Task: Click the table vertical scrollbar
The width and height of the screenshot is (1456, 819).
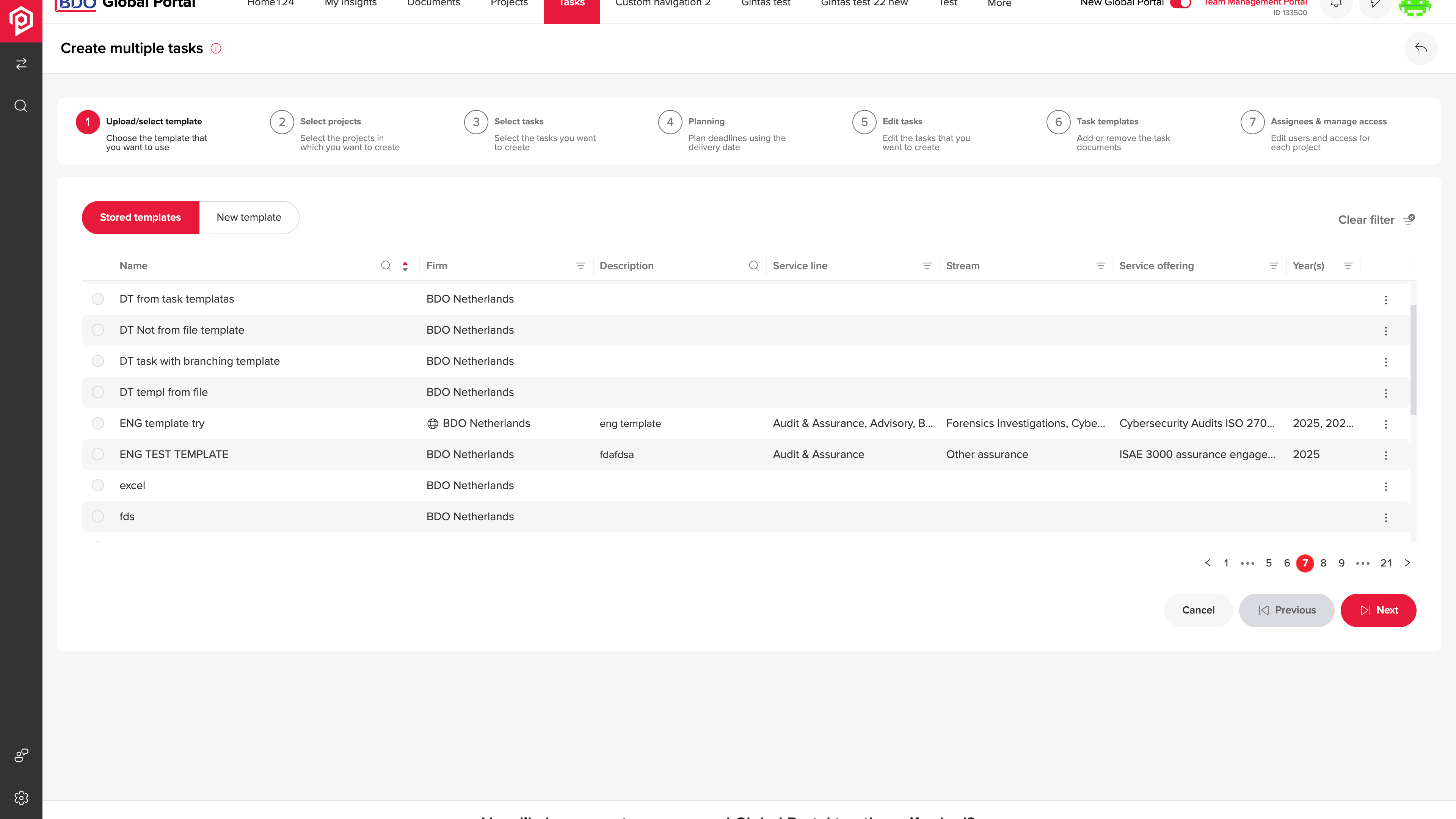Action: tap(1414, 360)
